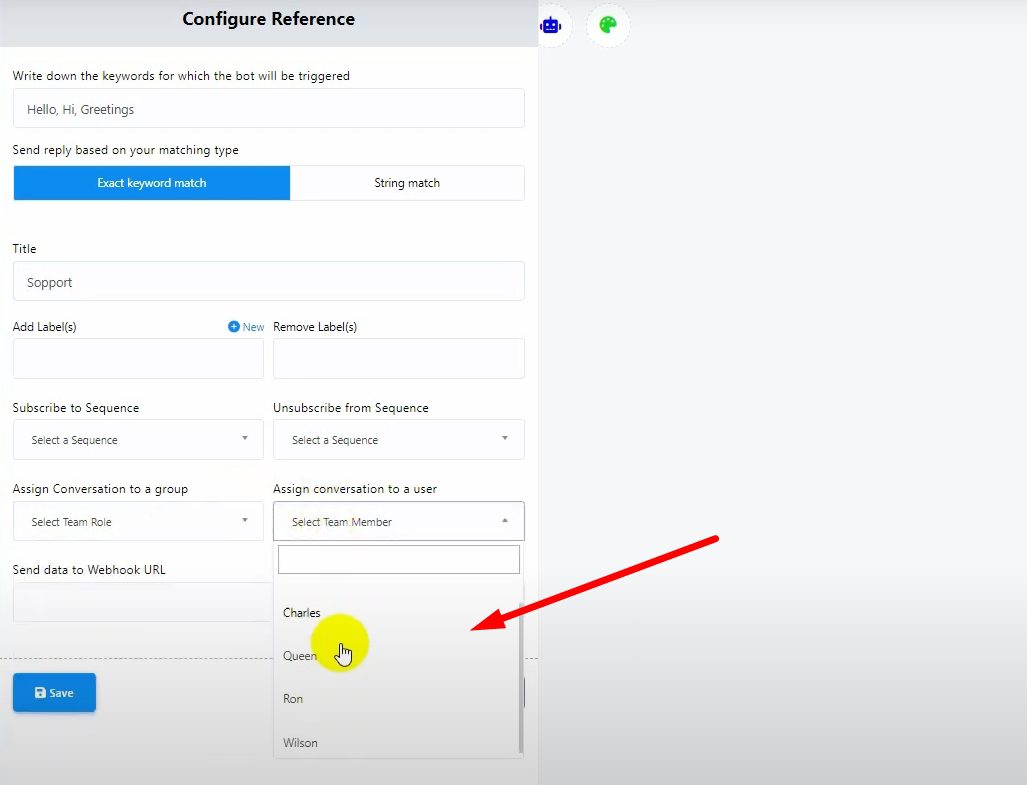Viewport: 1027px width, 785px height.
Task: Click the team member search box
Action: [x=398, y=559]
